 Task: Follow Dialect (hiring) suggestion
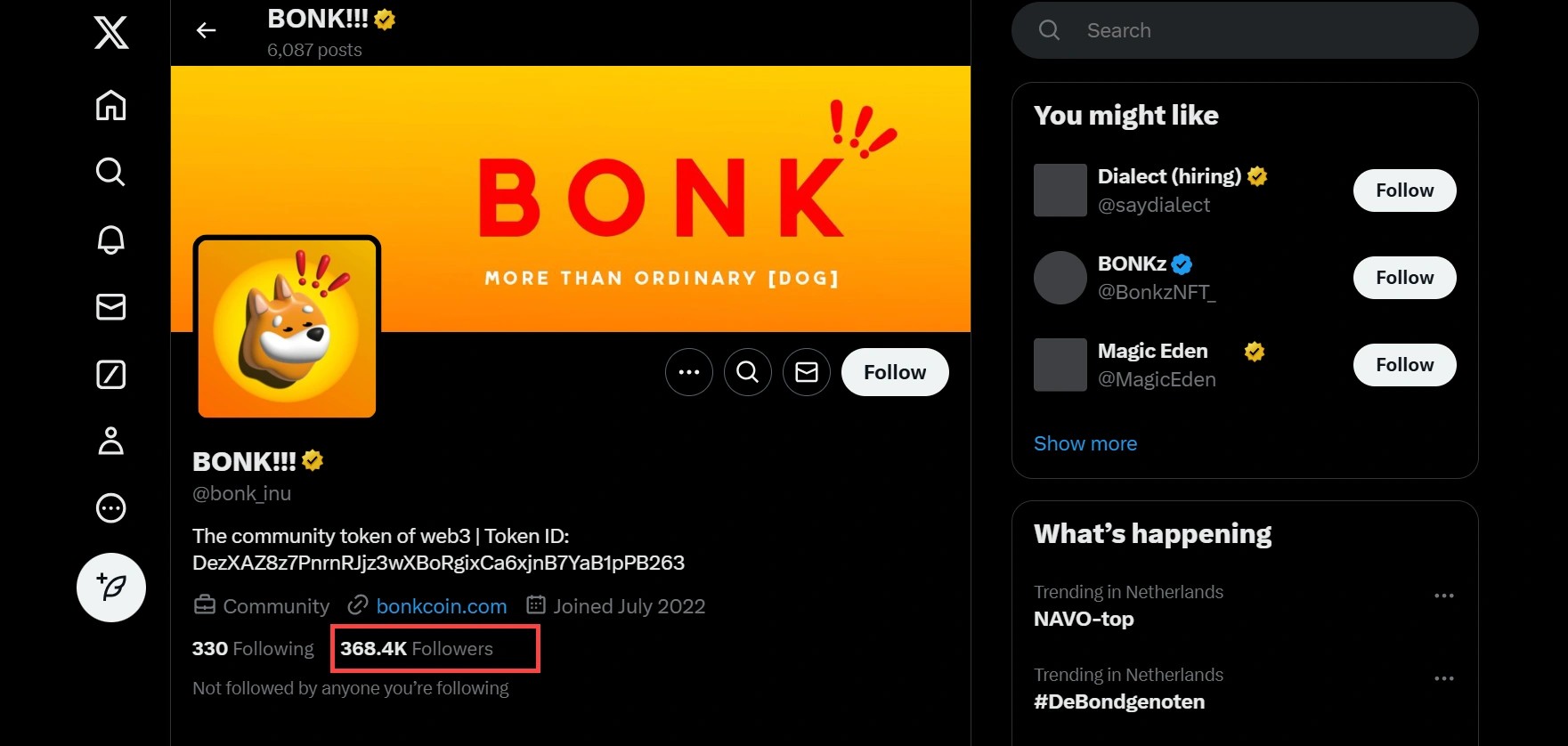pyautogui.click(x=1404, y=191)
